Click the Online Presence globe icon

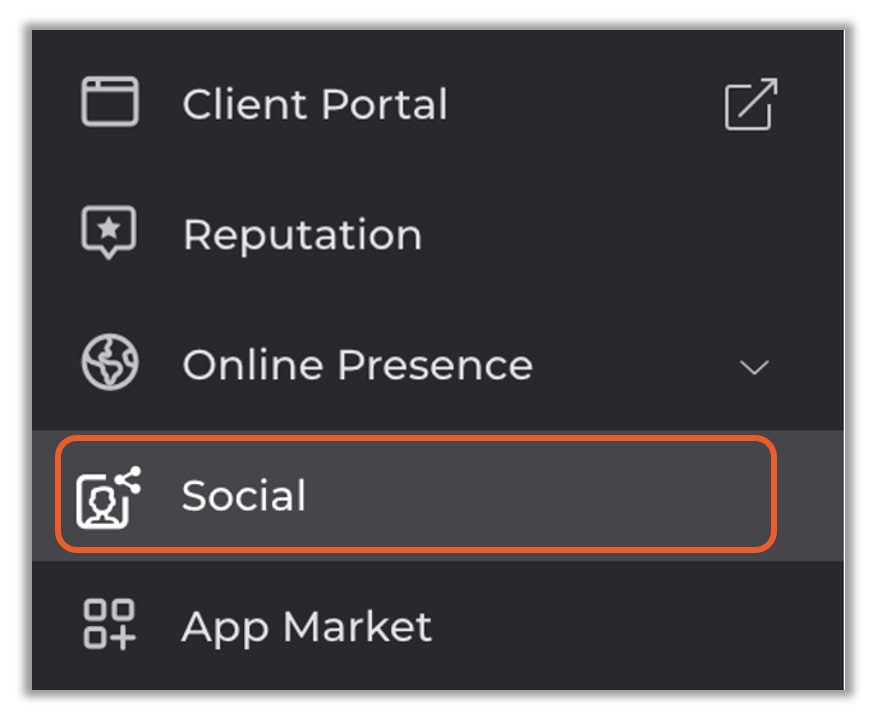click(x=110, y=362)
